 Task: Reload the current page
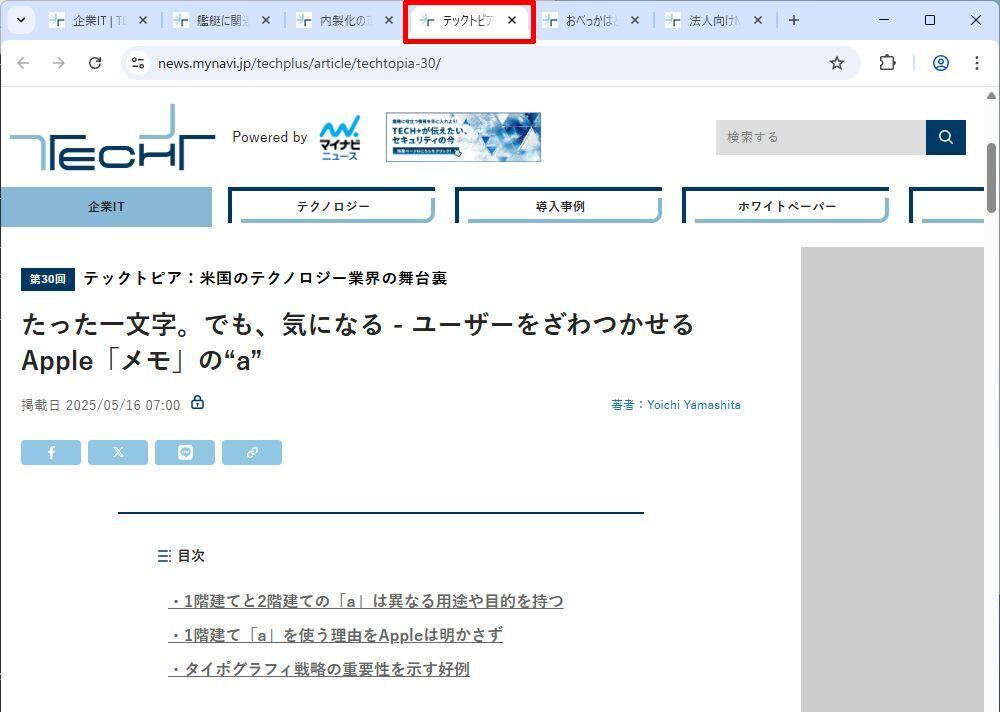point(95,63)
